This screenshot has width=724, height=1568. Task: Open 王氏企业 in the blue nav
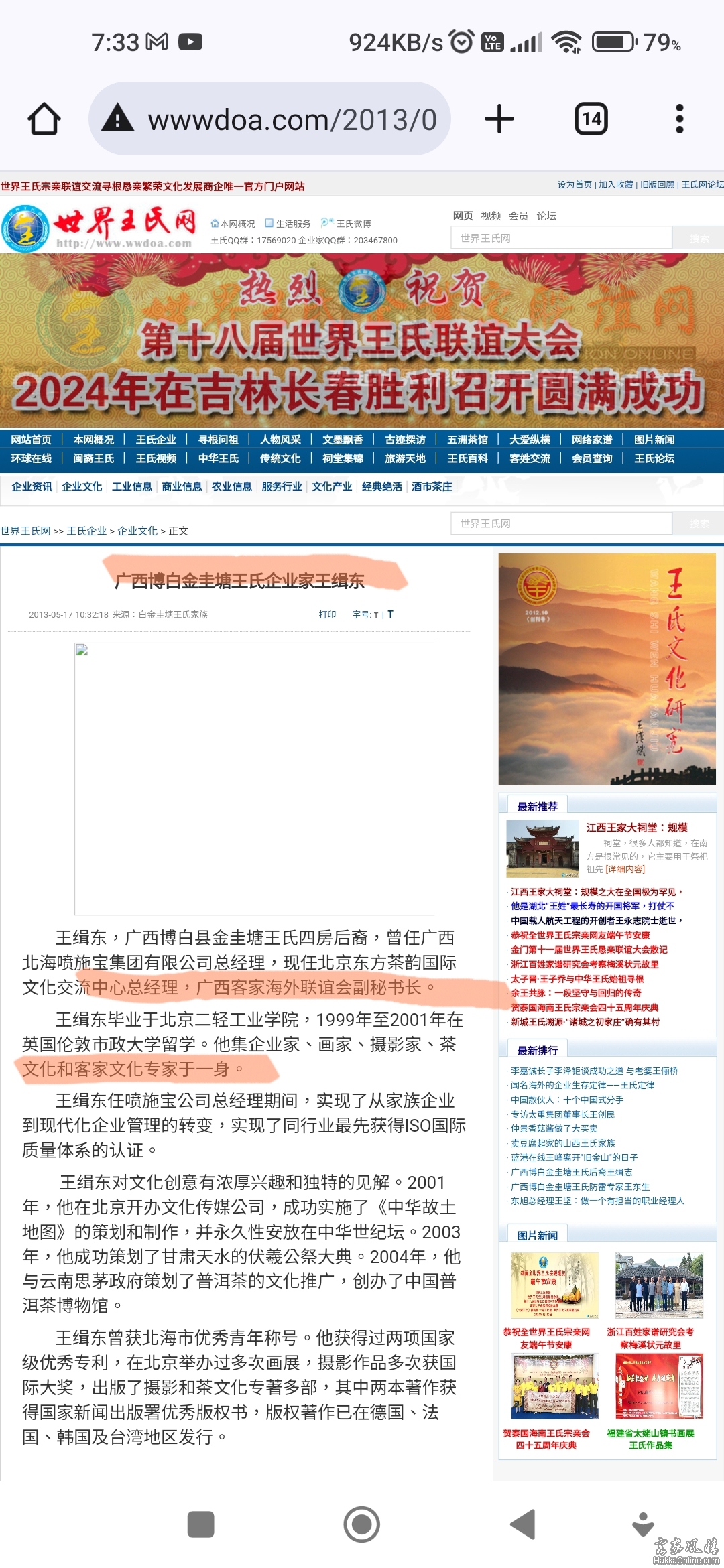pos(156,440)
